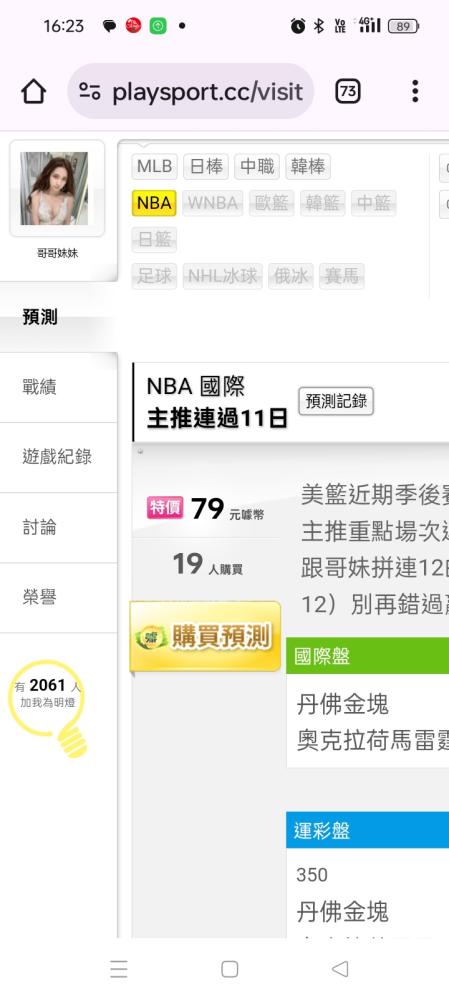The image size is (449, 1000).
Task: Tap the 哥哥妹妹 profile photo
Action: tap(54, 188)
